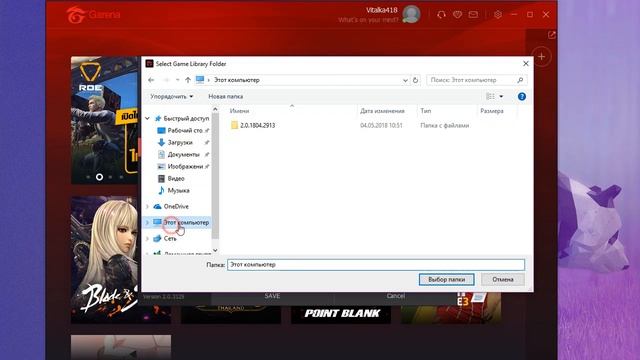Open Быстрый доступ in navigation tree

tap(186, 118)
